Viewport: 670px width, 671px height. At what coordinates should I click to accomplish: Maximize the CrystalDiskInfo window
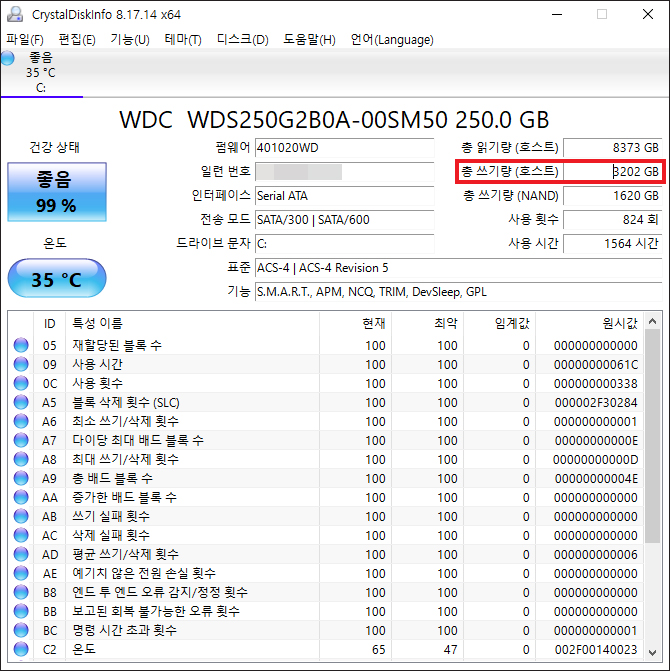(x=602, y=14)
